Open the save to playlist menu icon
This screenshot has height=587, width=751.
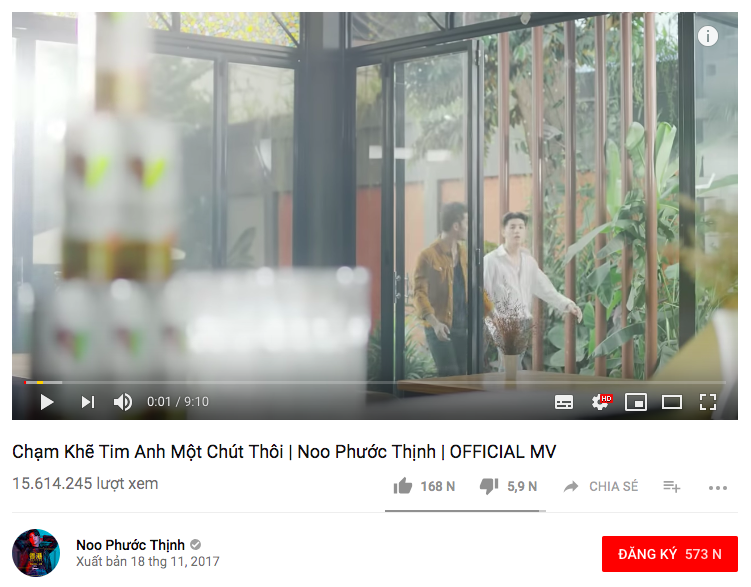tap(671, 486)
